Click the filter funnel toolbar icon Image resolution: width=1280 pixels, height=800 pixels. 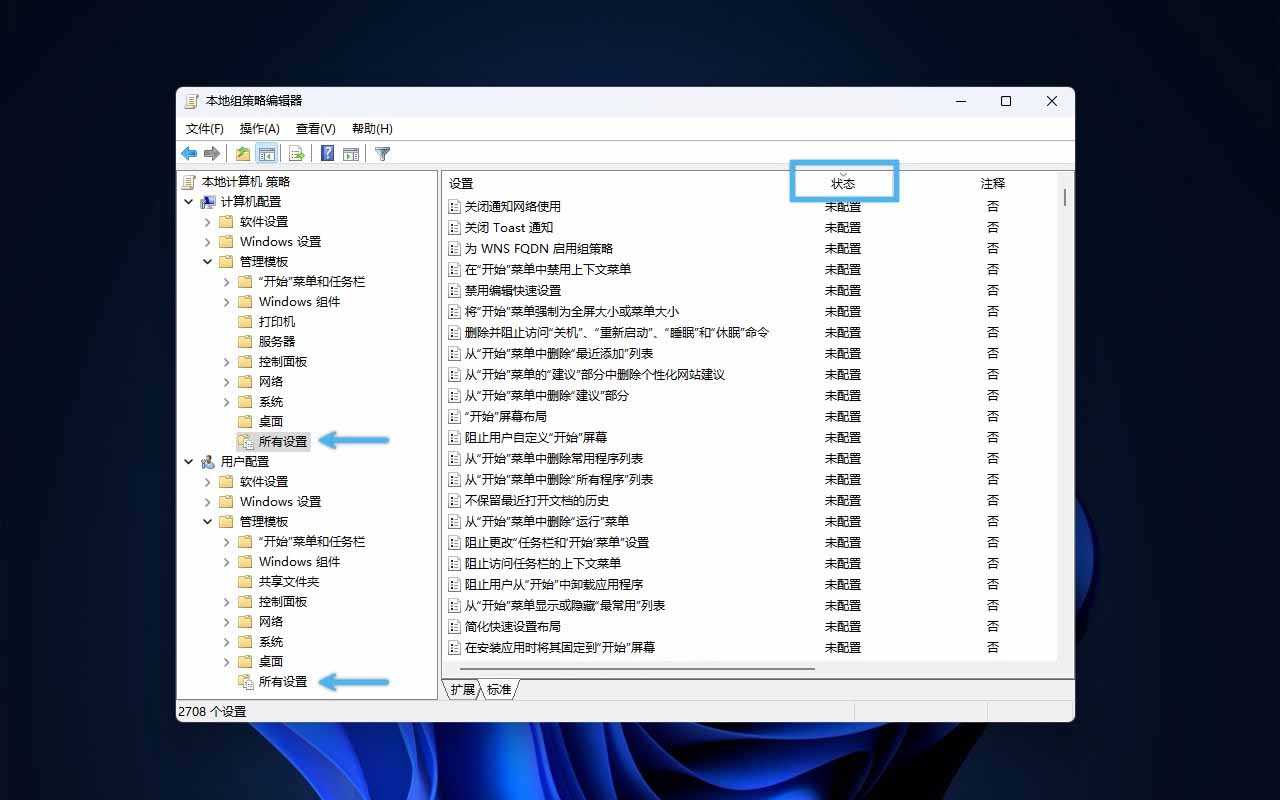coord(382,154)
